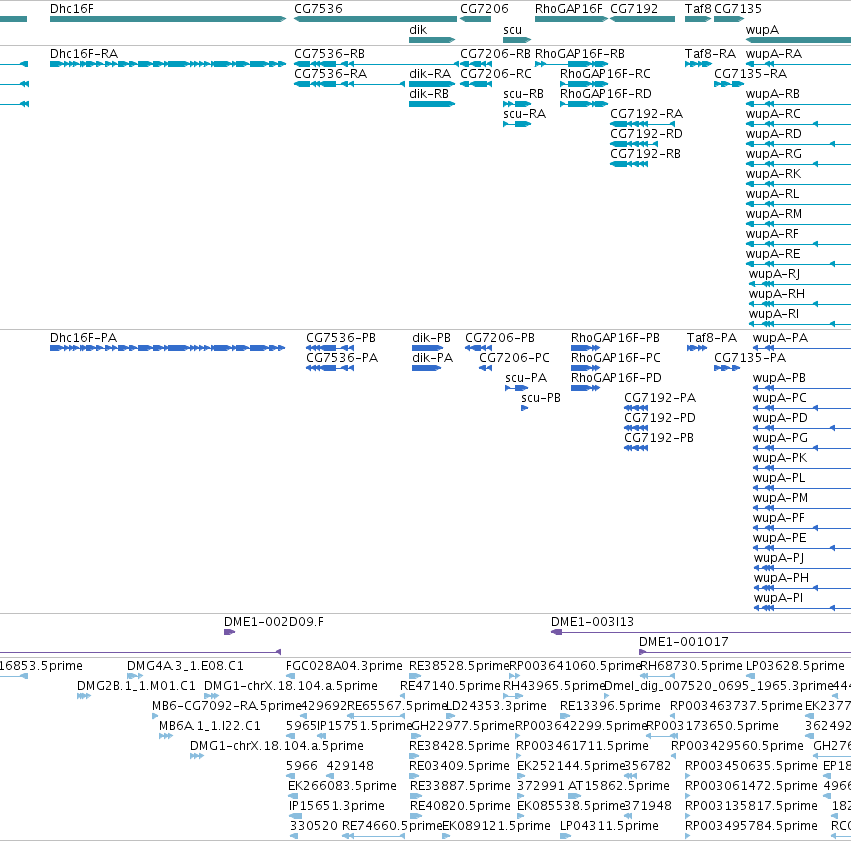Click EST LP04311.5prime
The width and height of the screenshot is (851, 841).
pyautogui.click(x=566, y=836)
